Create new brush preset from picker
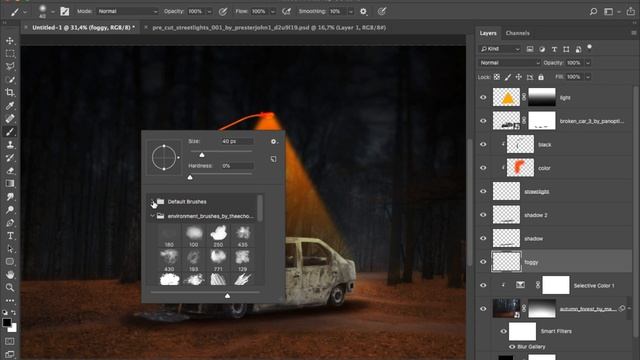This screenshot has width=640, height=360. pyautogui.click(x=273, y=159)
